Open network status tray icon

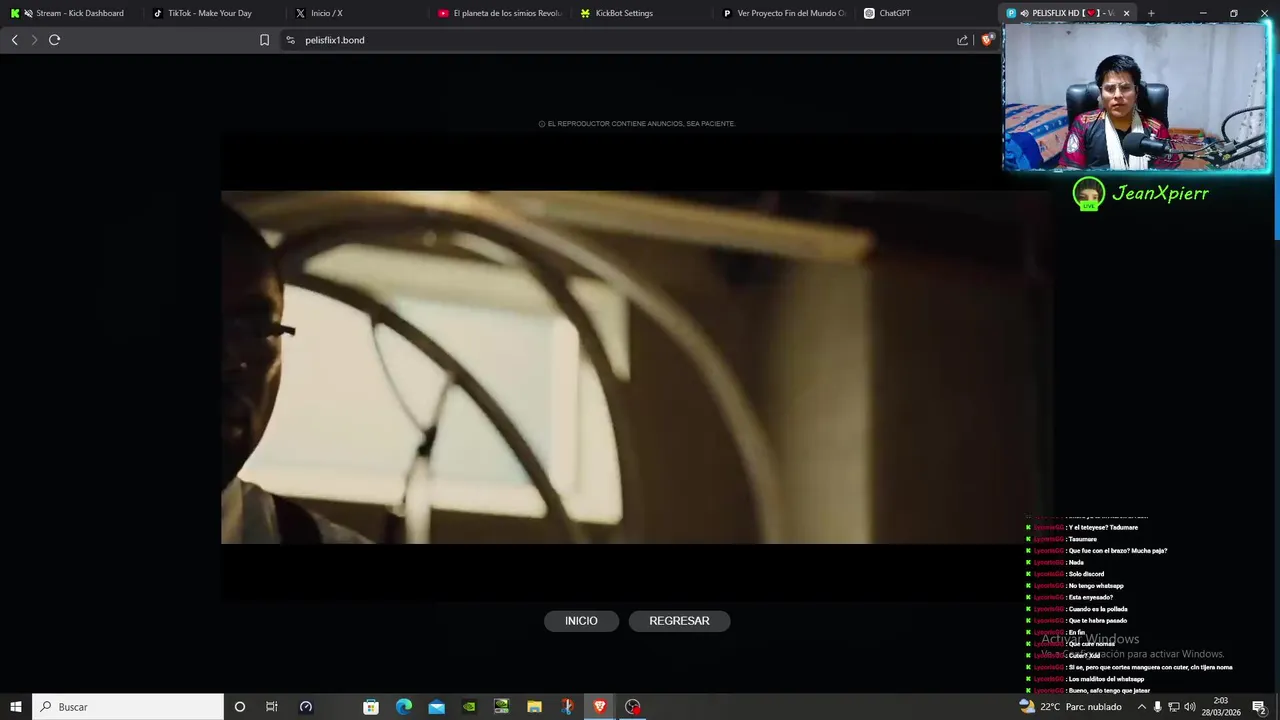pos(1174,707)
